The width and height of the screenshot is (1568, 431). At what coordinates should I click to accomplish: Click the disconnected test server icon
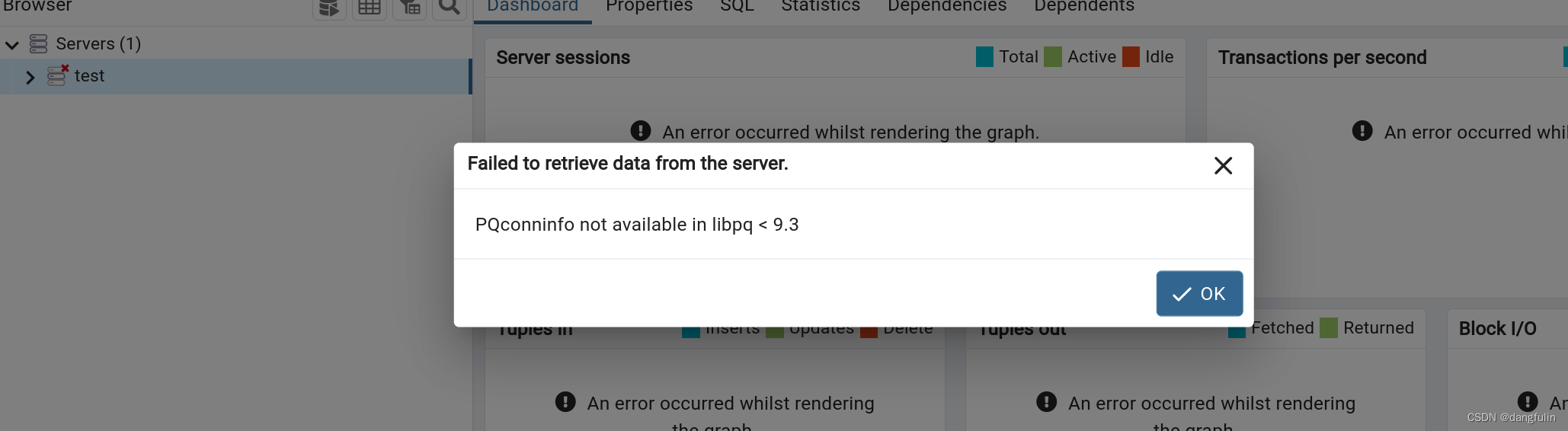coord(57,75)
